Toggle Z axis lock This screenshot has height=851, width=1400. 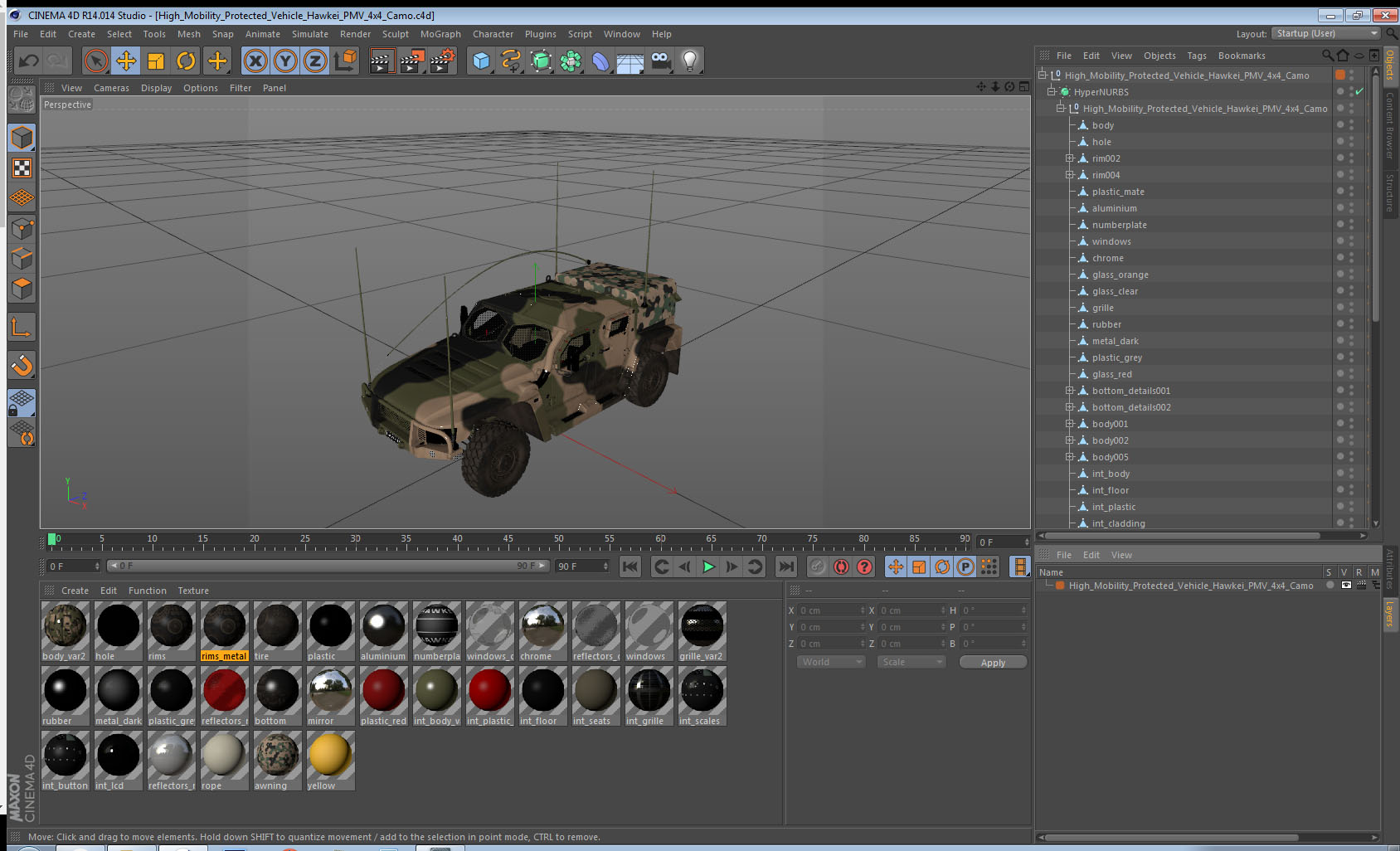[x=315, y=61]
